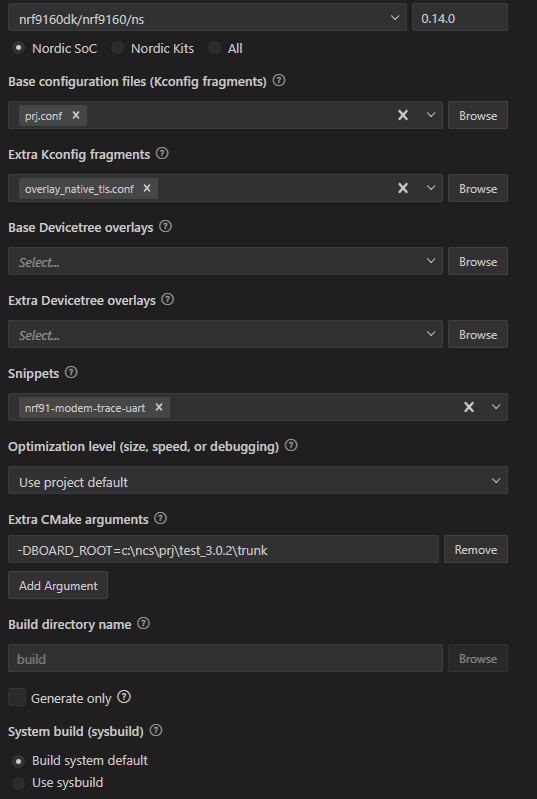Expand the board target nrf9160dk dropdown
The image size is (537, 799).
pos(207,17)
